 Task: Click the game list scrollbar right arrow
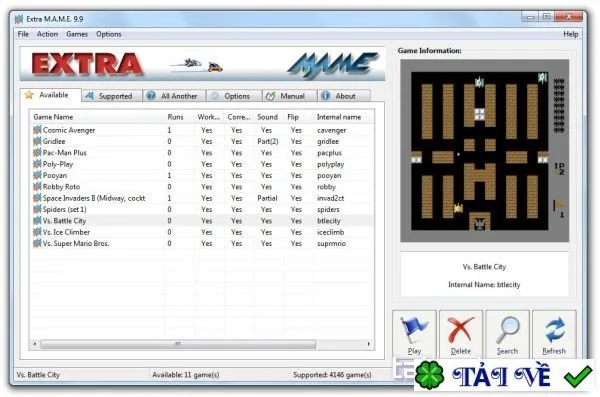(368, 344)
